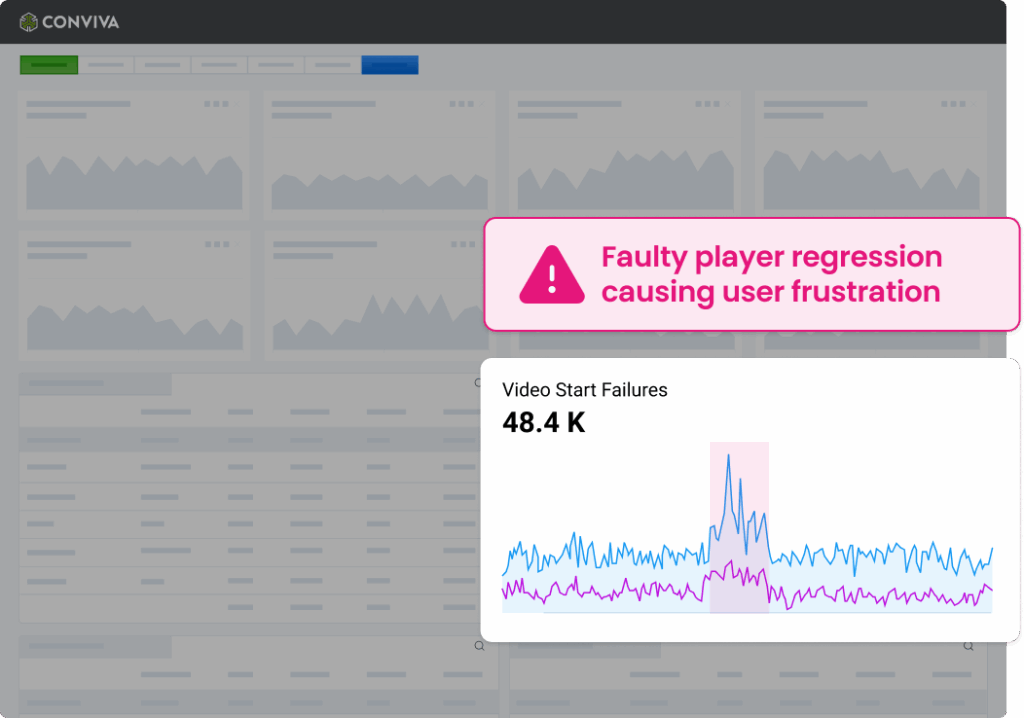Click search icon in bottom-left table panel
The height and width of the screenshot is (718, 1024).
(479, 647)
